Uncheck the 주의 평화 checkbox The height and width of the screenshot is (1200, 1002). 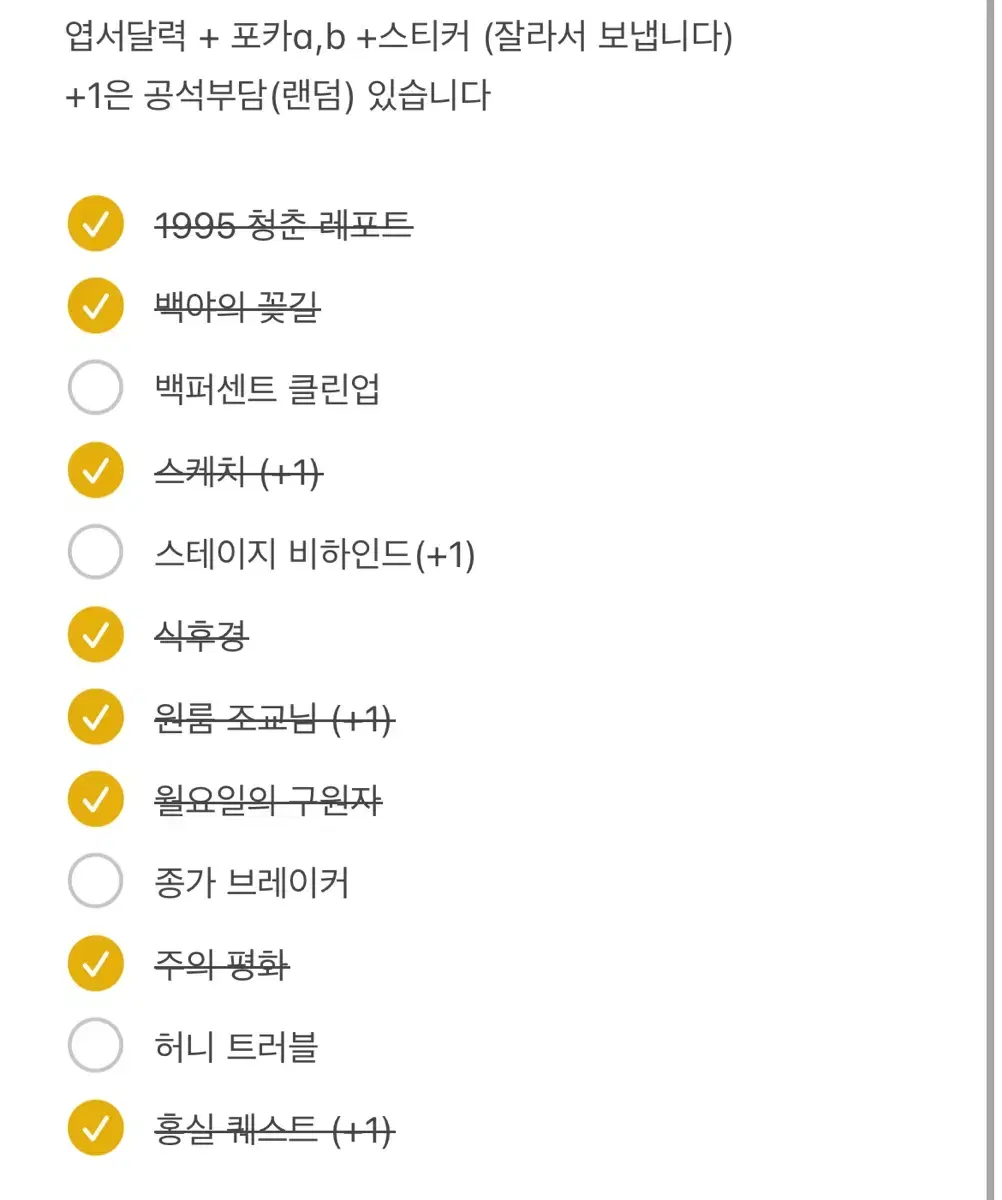(x=95, y=964)
